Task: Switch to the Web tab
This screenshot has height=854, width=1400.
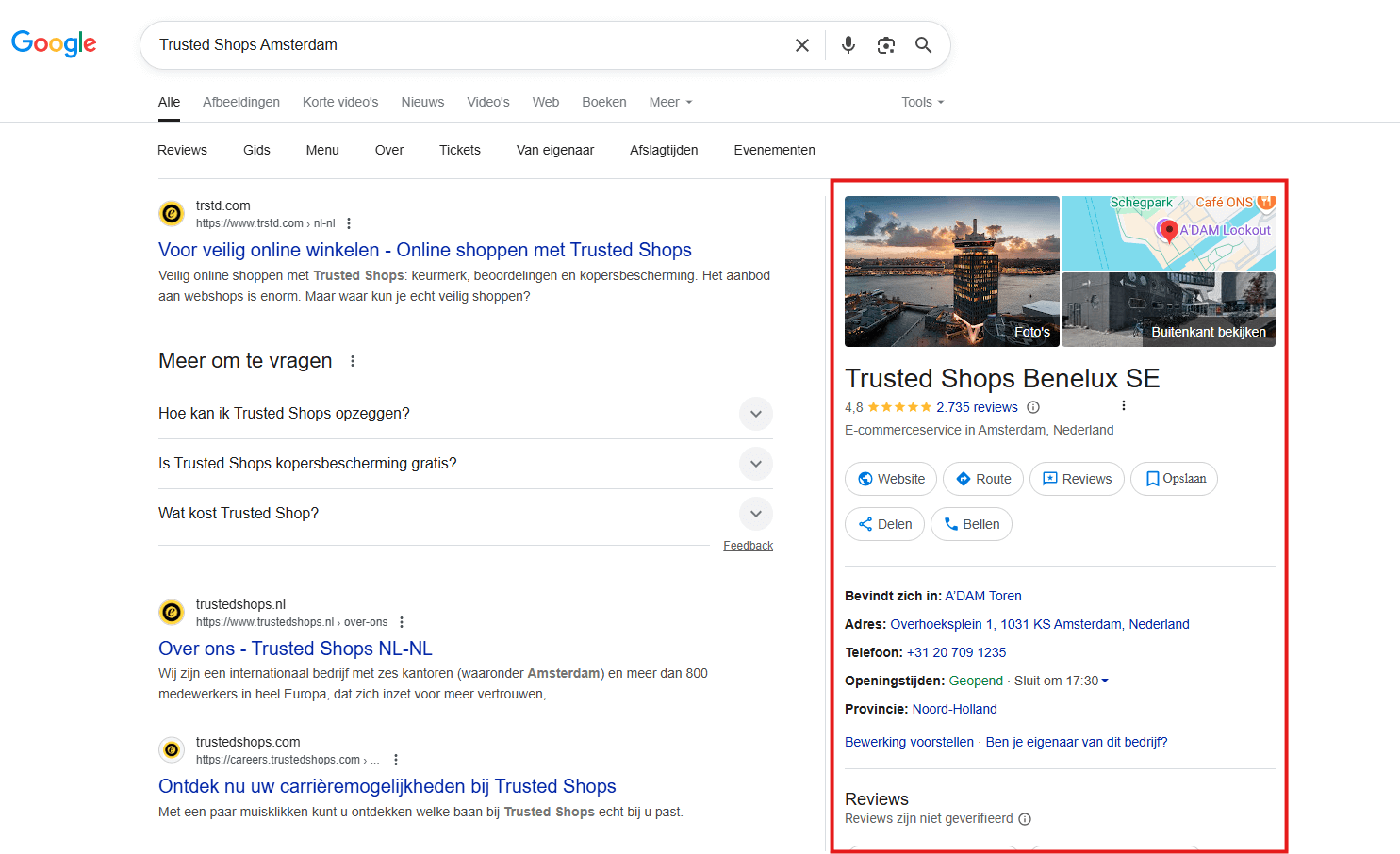Action: pos(546,102)
